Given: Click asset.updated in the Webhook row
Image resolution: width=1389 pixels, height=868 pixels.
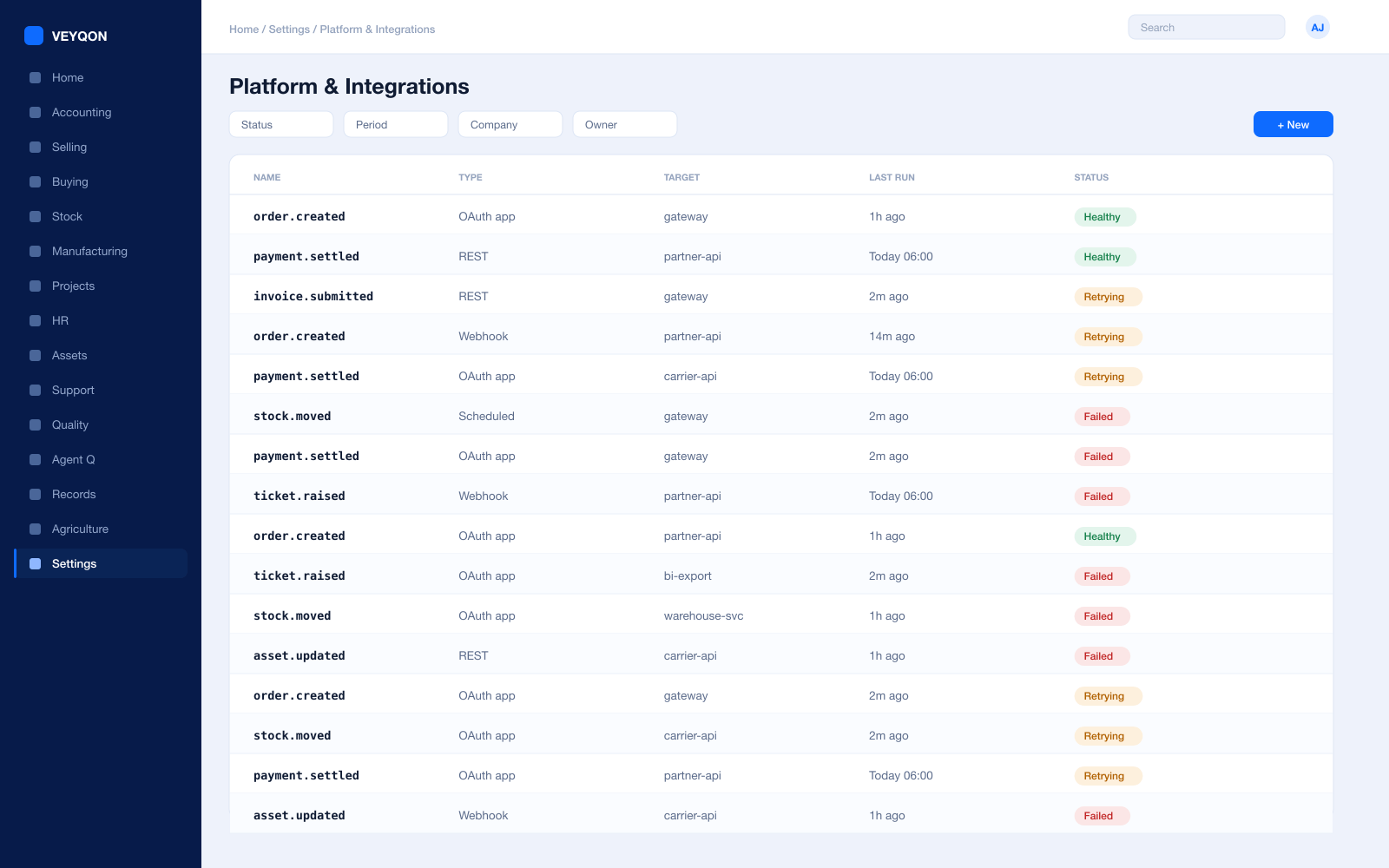Looking at the screenshot, I should pyautogui.click(x=300, y=815).
